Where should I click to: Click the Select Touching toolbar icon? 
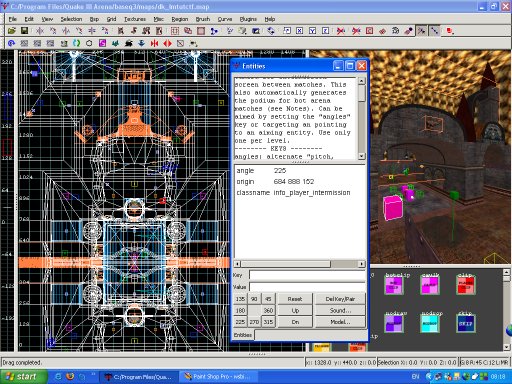click(134, 31)
